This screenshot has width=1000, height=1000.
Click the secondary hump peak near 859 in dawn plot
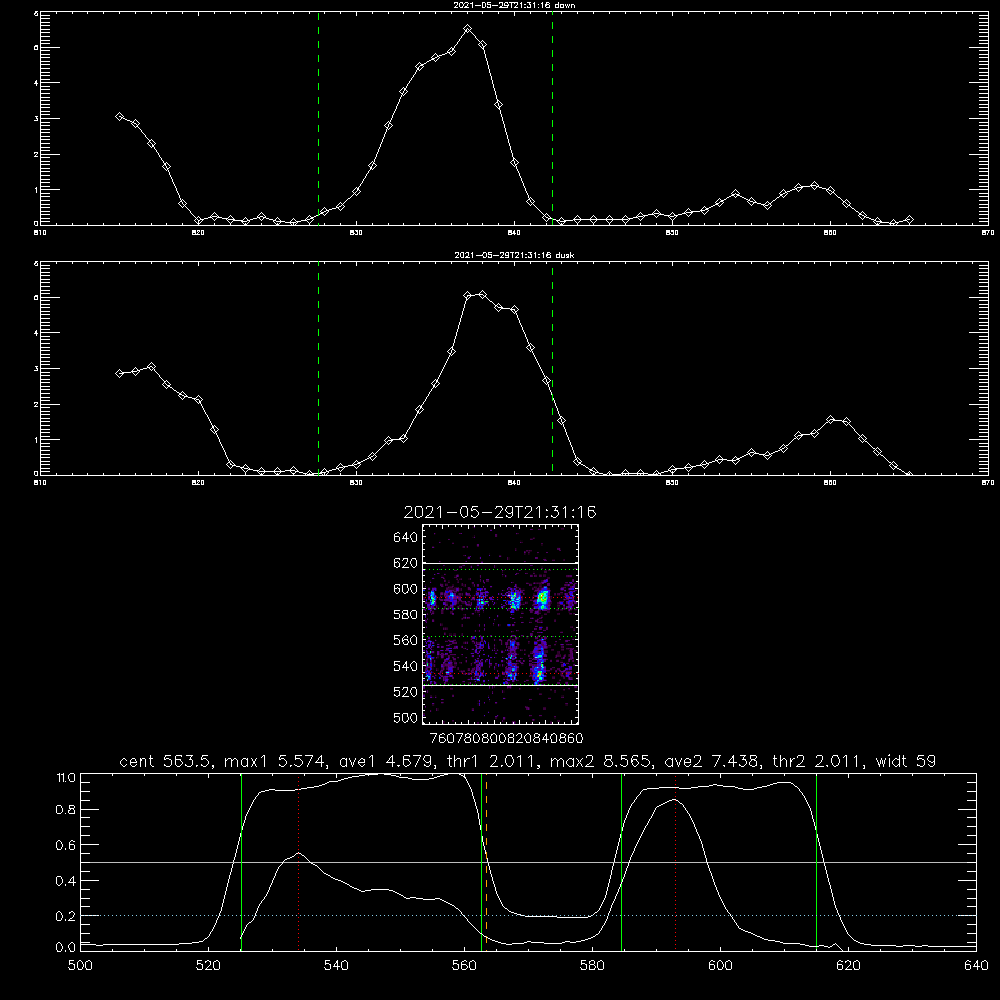coord(814,186)
